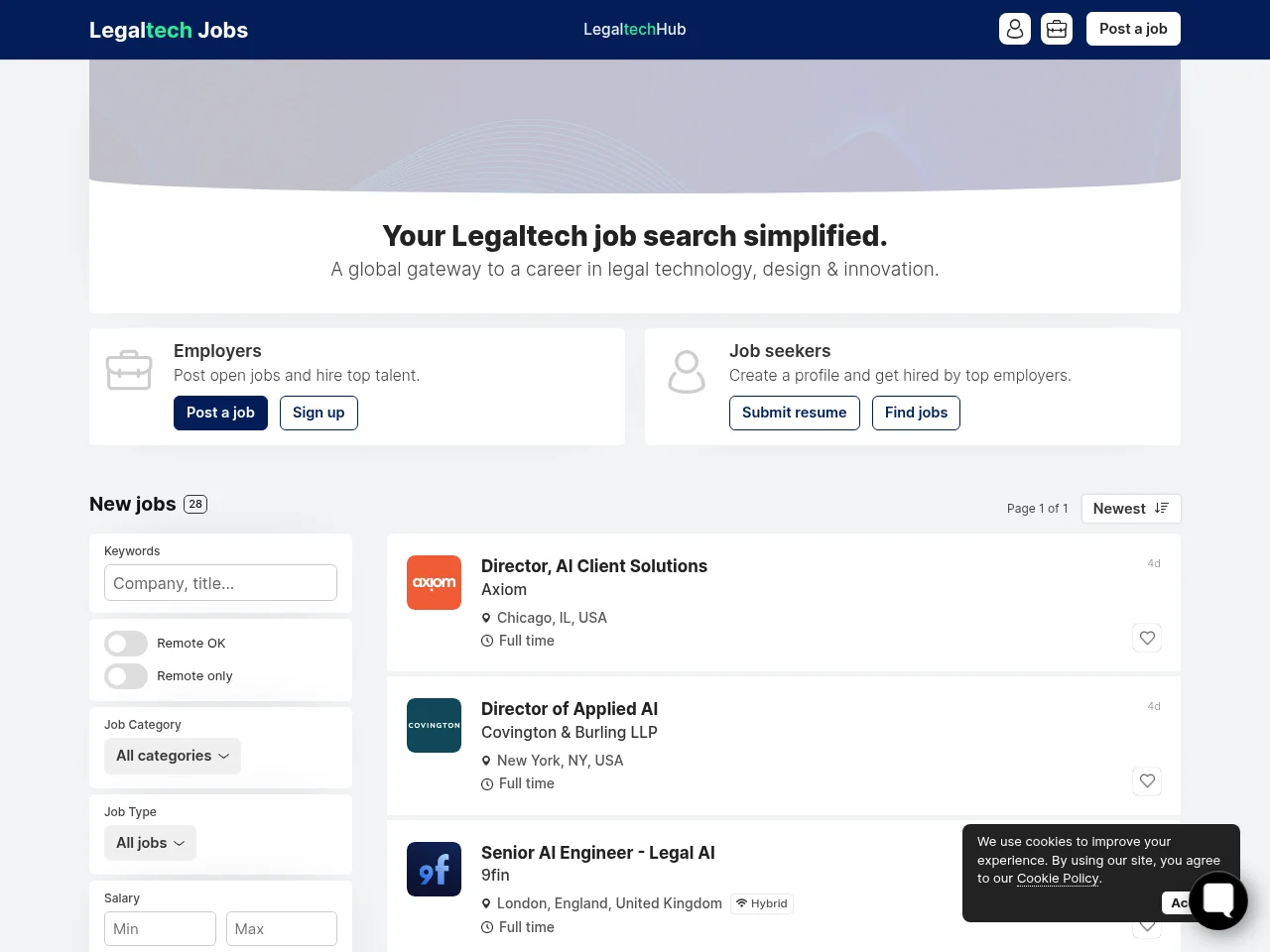Viewport: 1270px width, 952px height.
Task: Open the Newest sort dropdown
Action: [x=1131, y=509]
